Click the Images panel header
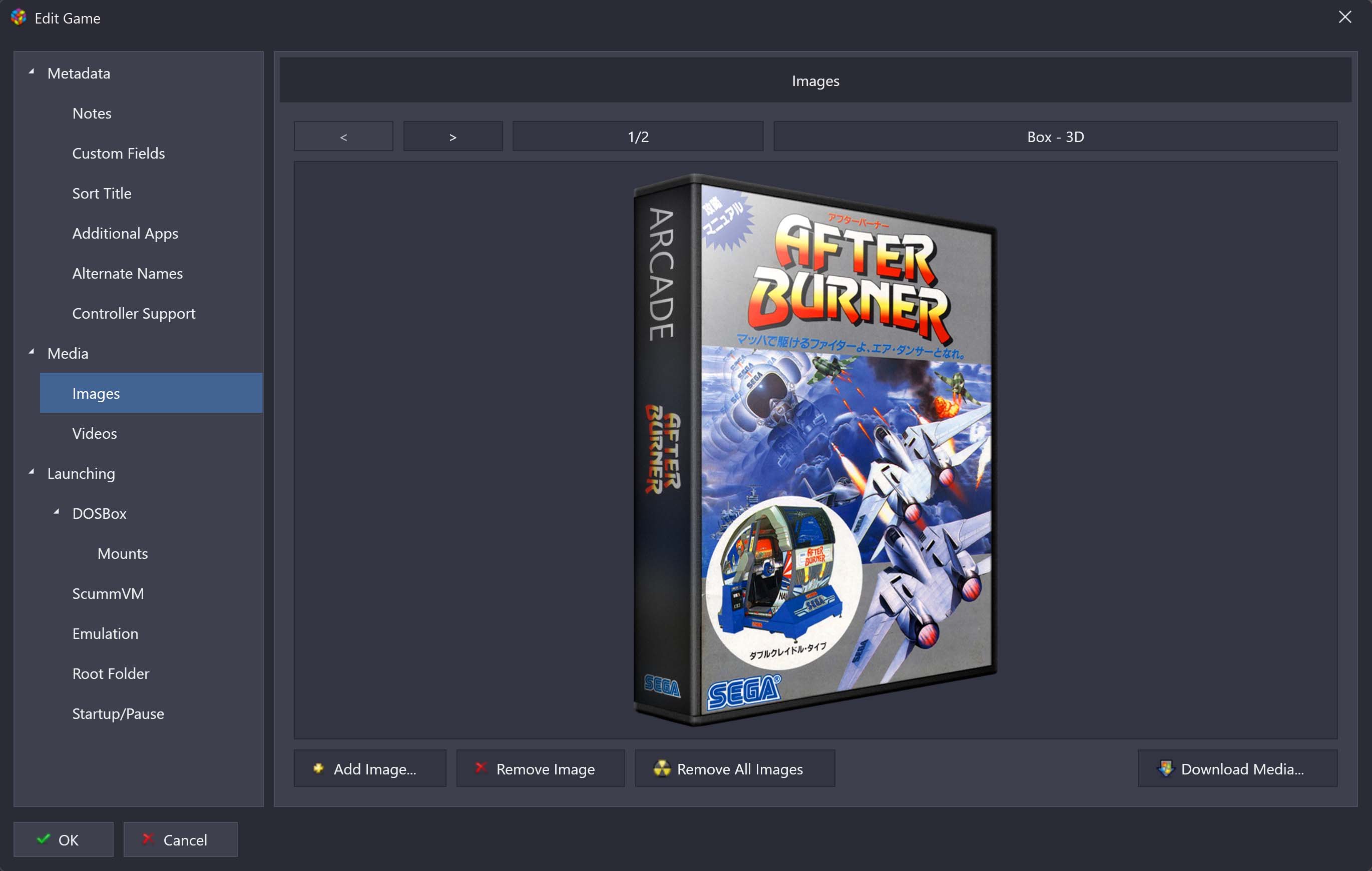This screenshot has width=1372, height=871. tap(815, 81)
